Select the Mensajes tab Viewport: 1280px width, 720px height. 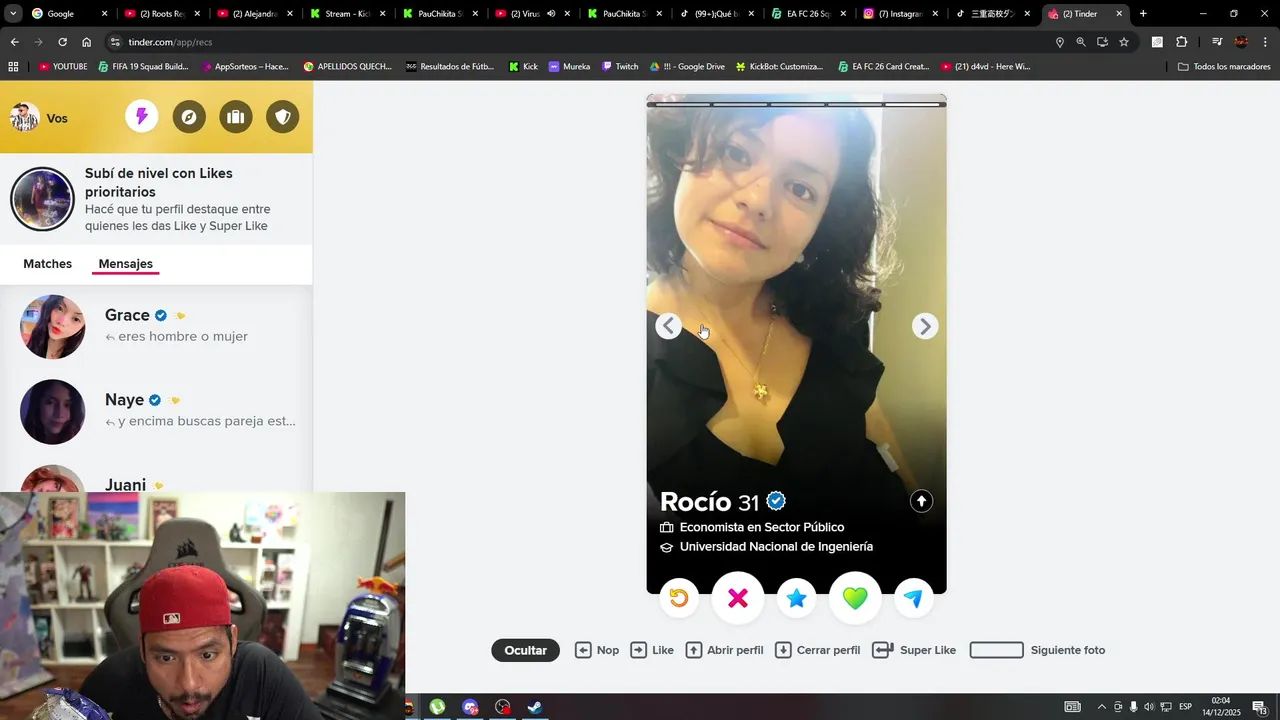[126, 264]
